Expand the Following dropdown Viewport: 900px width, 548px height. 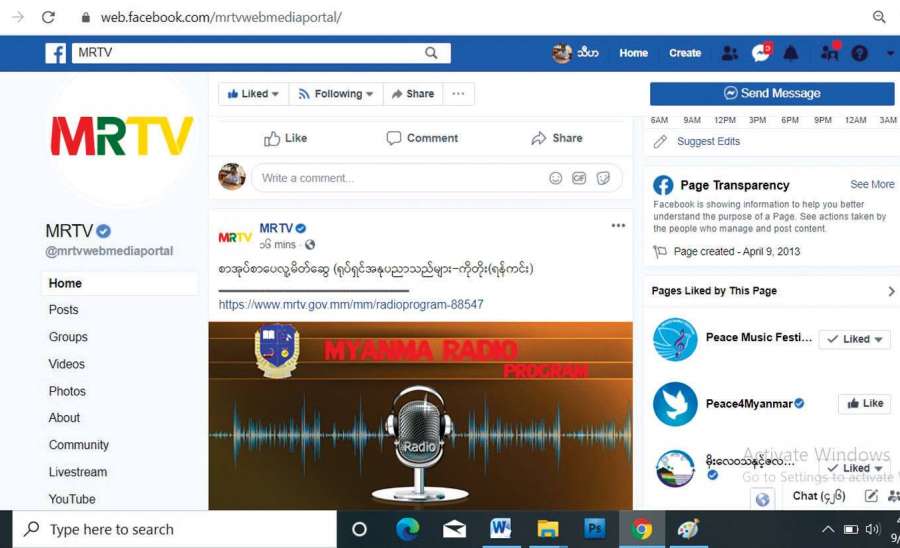pyautogui.click(x=335, y=94)
